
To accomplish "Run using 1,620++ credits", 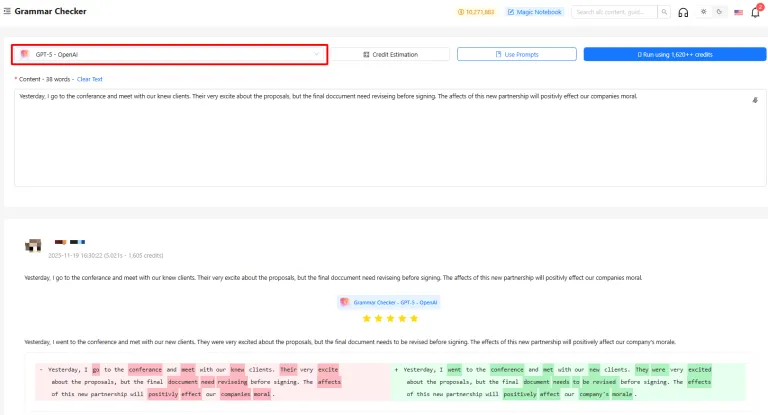I will point(674,54).
